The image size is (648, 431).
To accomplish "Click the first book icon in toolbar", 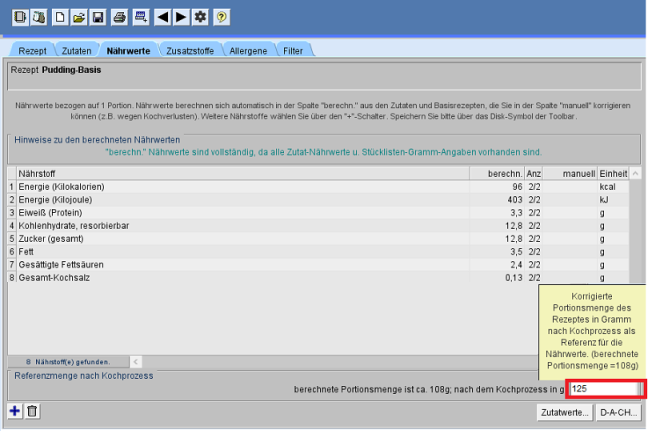I will click(x=20, y=17).
